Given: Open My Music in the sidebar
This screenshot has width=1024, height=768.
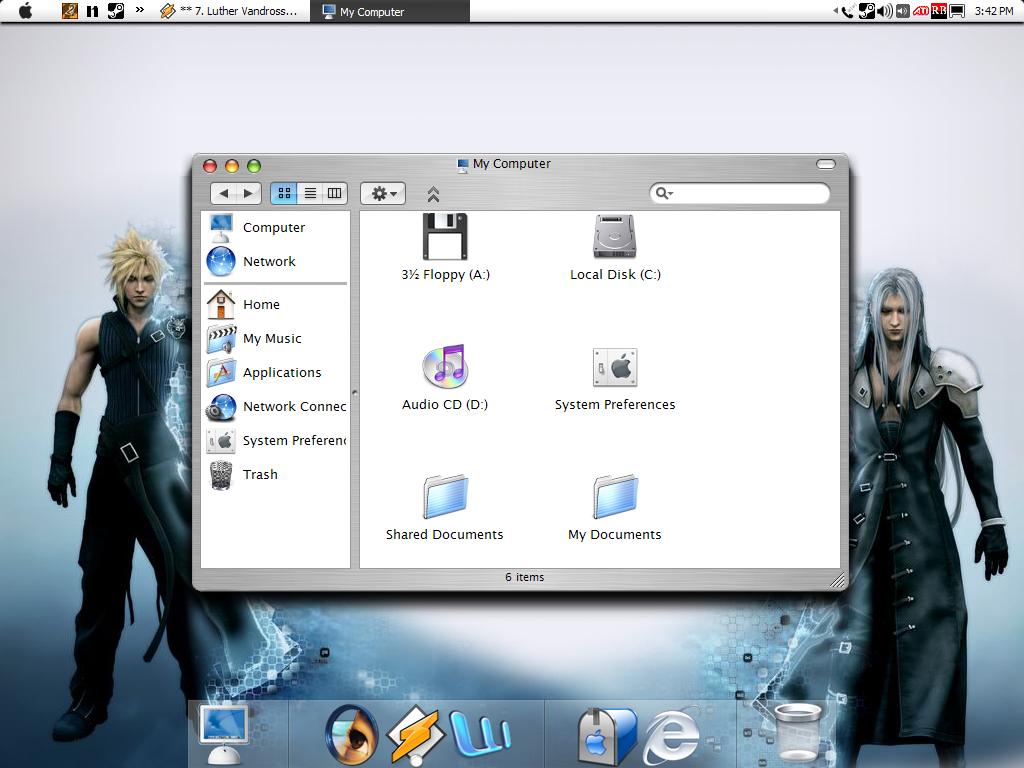Looking at the screenshot, I should [x=275, y=338].
